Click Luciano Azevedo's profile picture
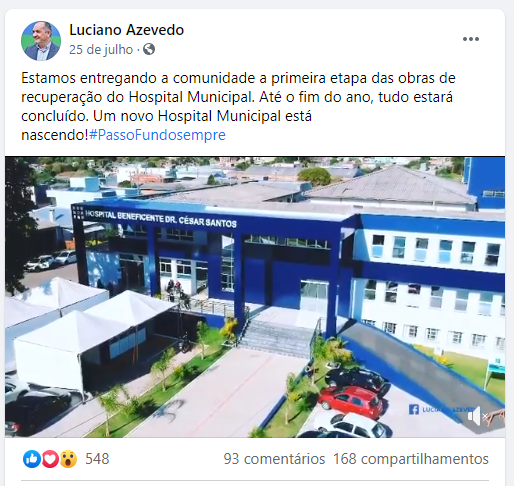 (41, 41)
